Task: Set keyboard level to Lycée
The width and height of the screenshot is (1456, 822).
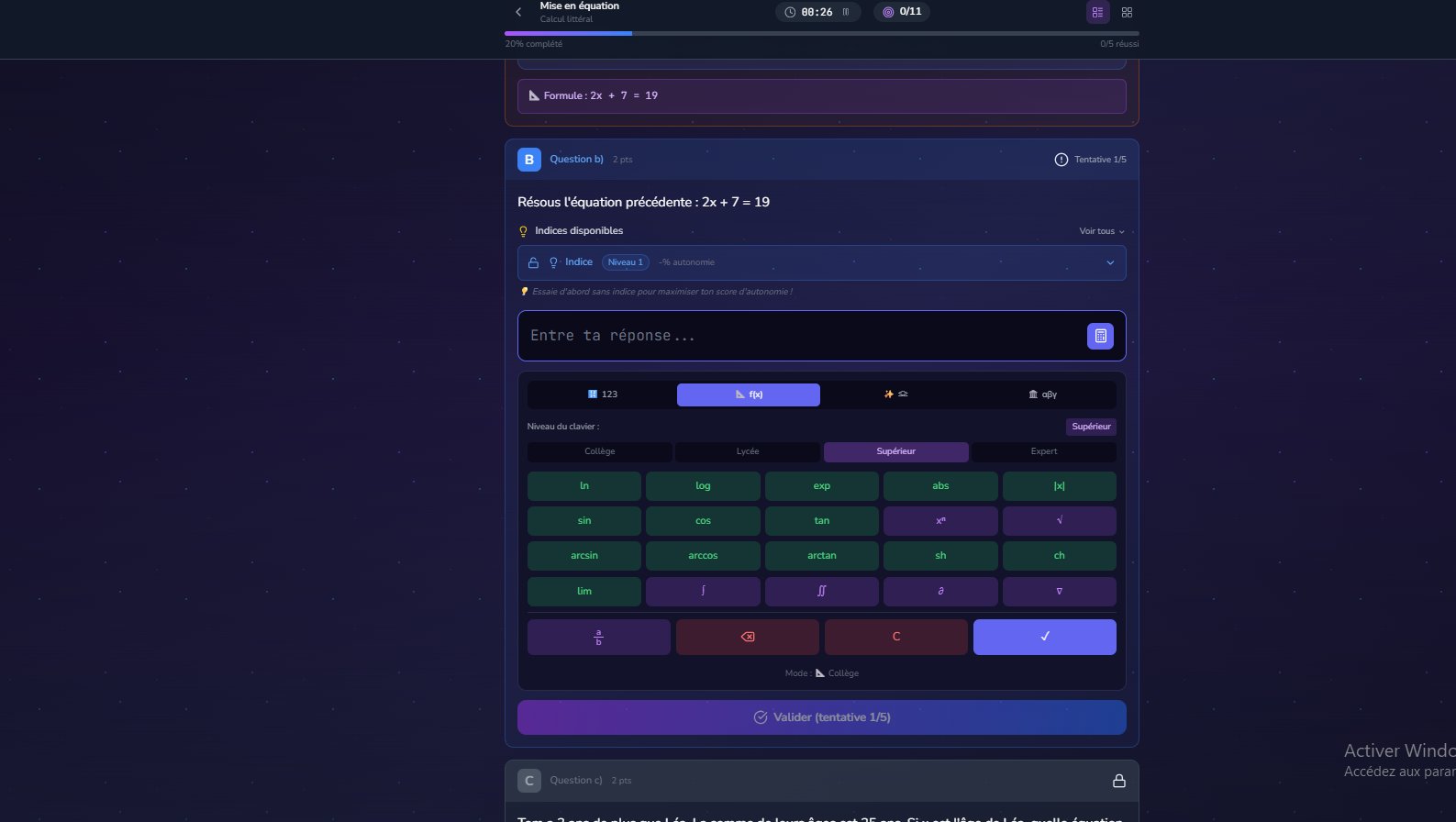Action: point(747,451)
